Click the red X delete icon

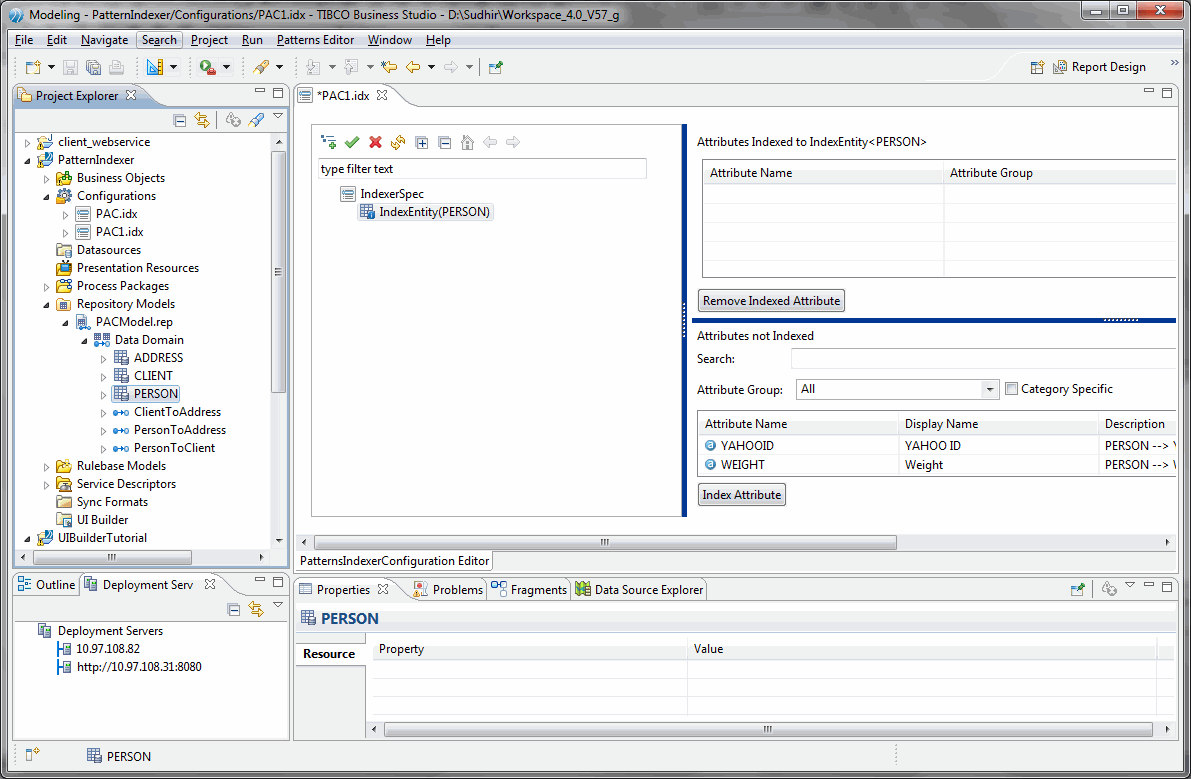point(375,142)
